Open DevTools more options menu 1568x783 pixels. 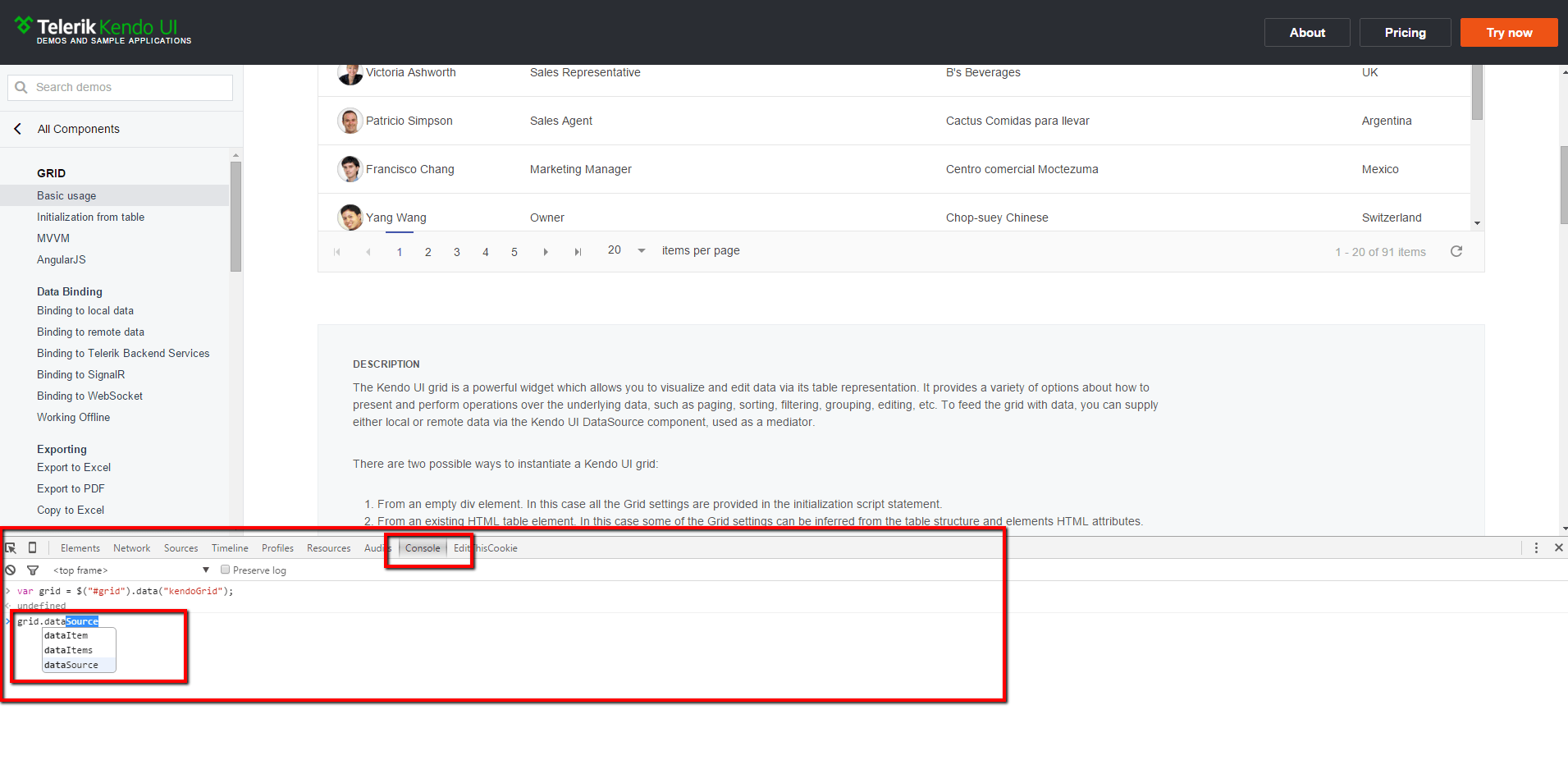click(x=1536, y=547)
